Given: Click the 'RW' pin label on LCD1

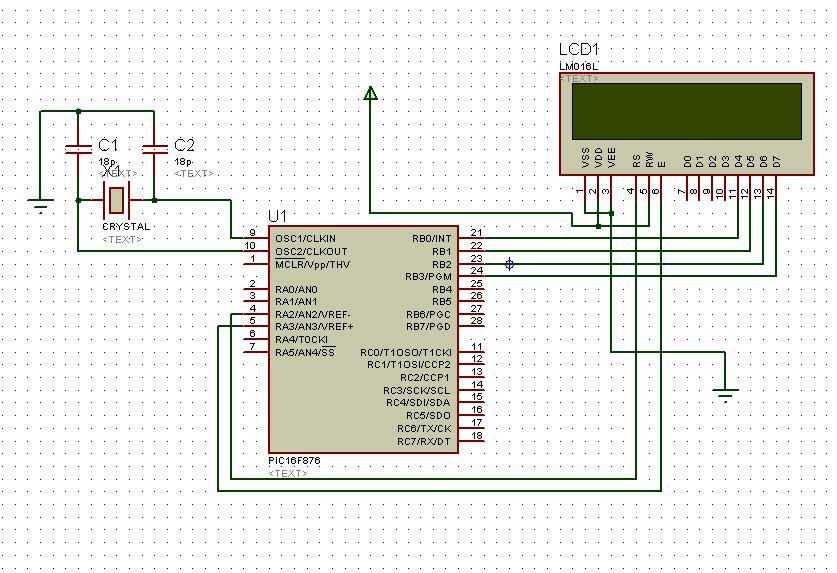Looking at the screenshot, I should [649, 160].
